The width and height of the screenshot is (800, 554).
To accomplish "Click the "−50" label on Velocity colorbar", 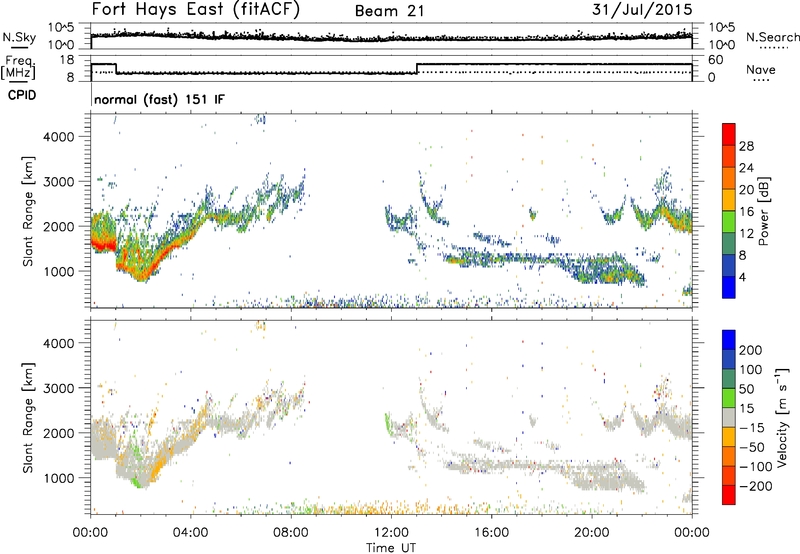I will 751,447.
